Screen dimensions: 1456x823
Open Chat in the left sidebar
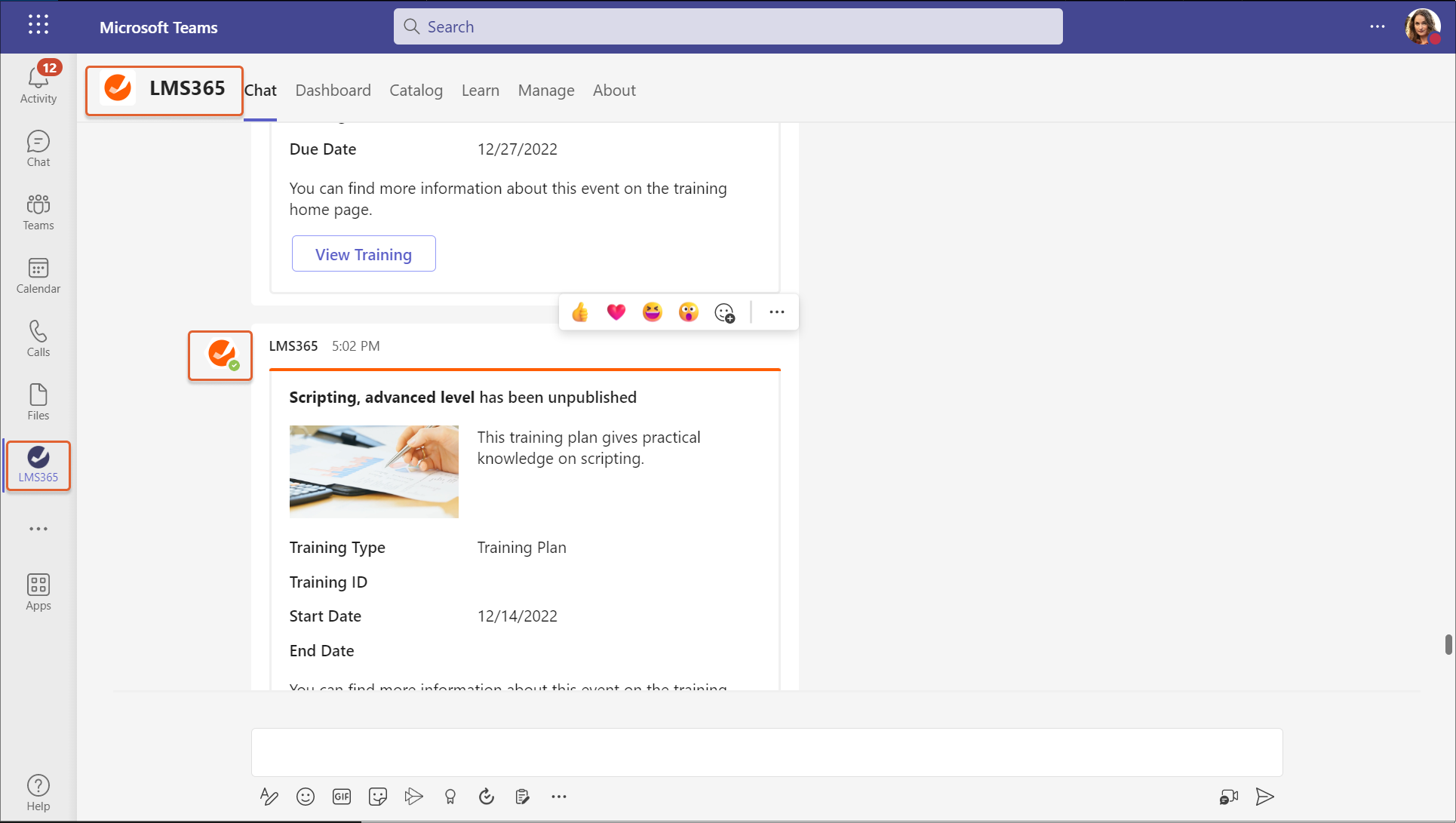click(38, 149)
